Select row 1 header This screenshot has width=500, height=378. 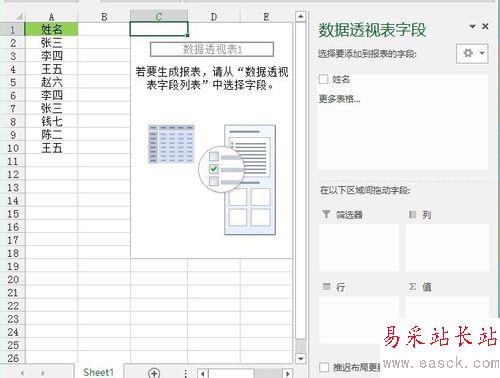click(12, 29)
